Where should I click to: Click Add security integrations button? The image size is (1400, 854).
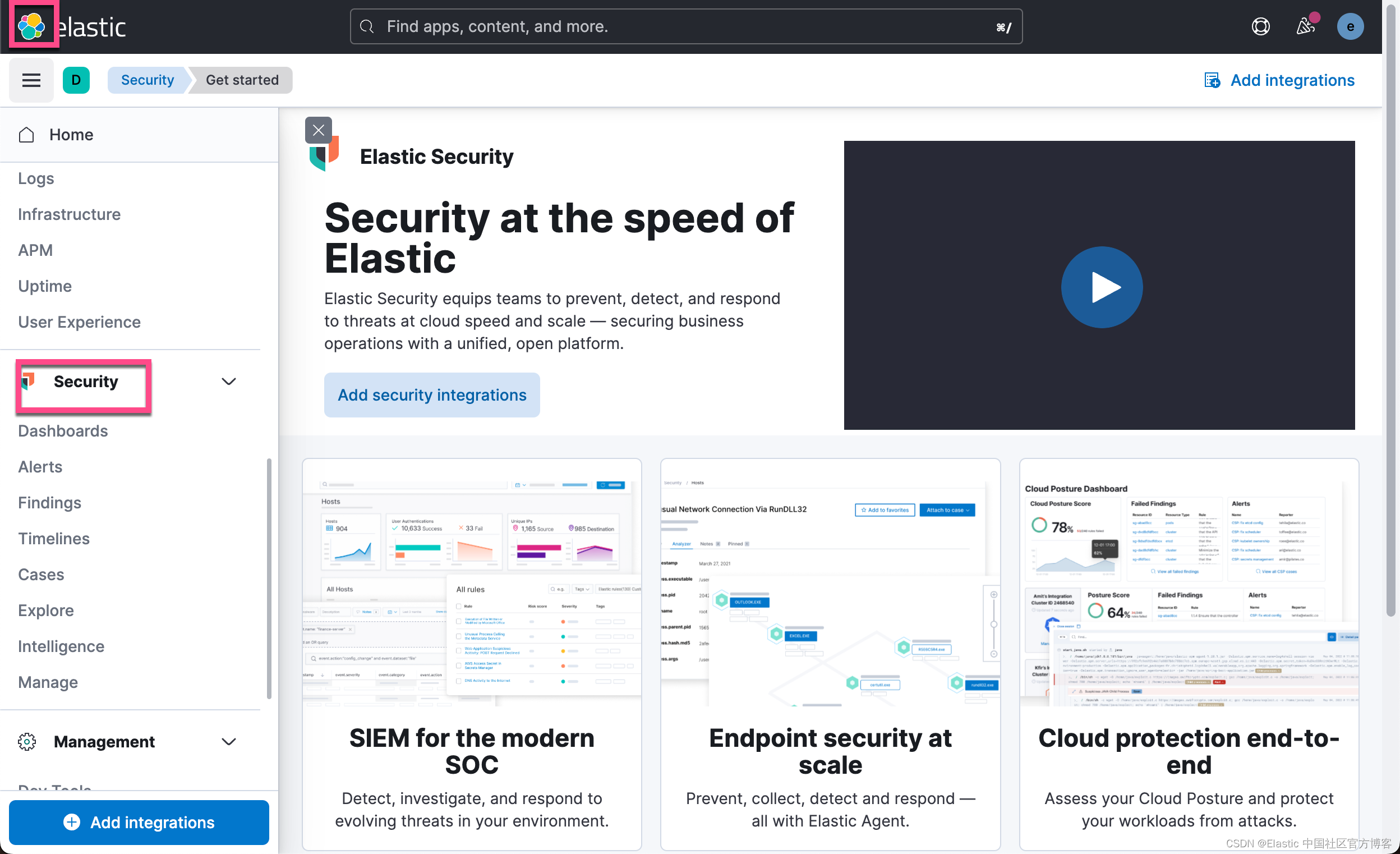coord(432,395)
